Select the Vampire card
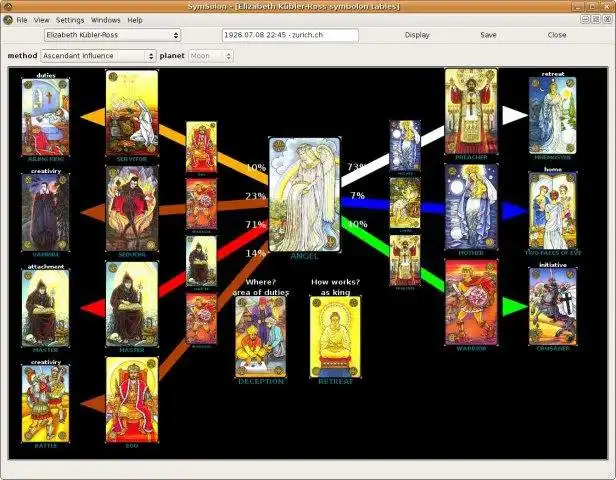The height and width of the screenshot is (480, 616). click(x=46, y=213)
